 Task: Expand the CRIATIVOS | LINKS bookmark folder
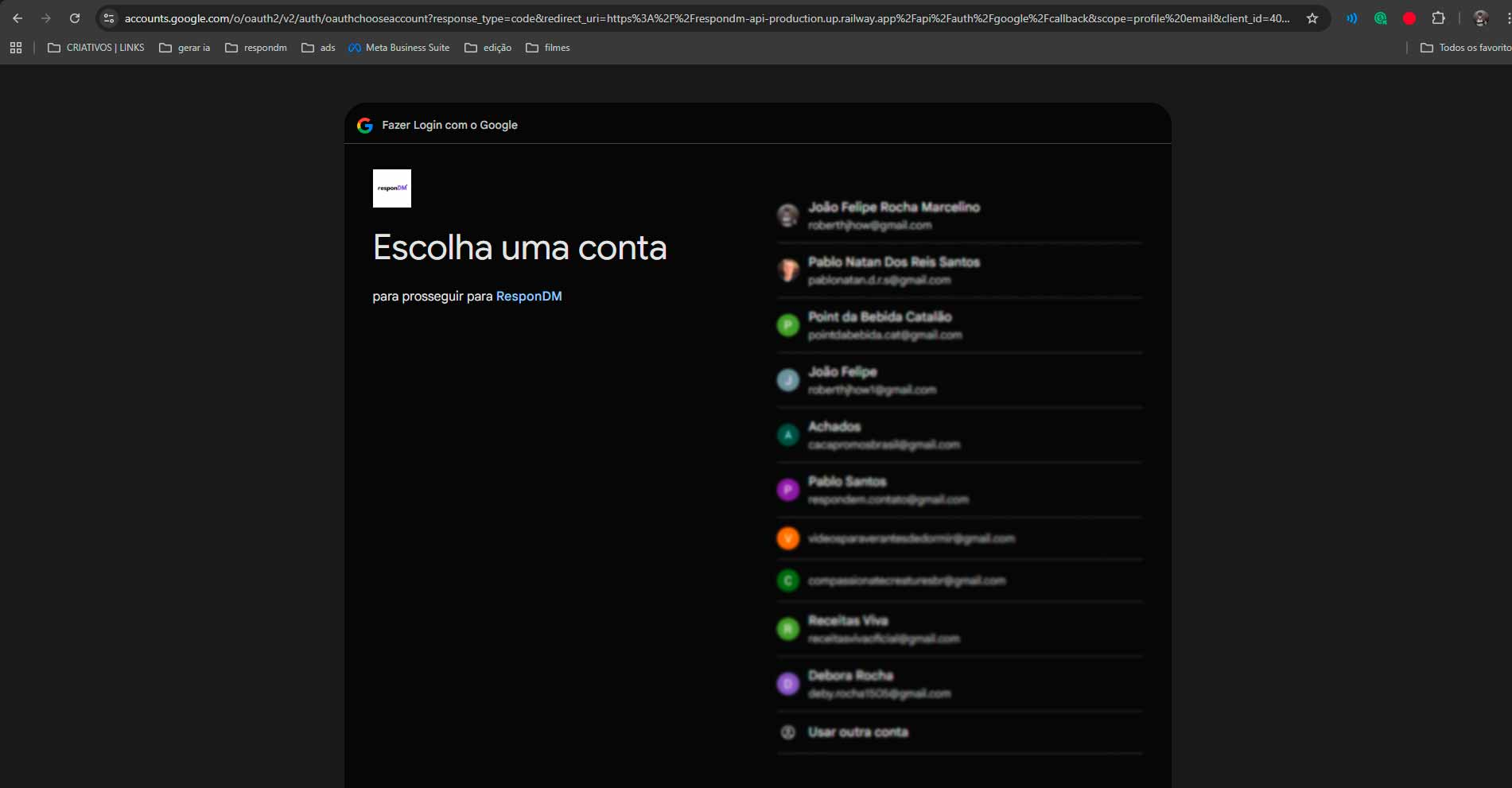tap(96, 48)
